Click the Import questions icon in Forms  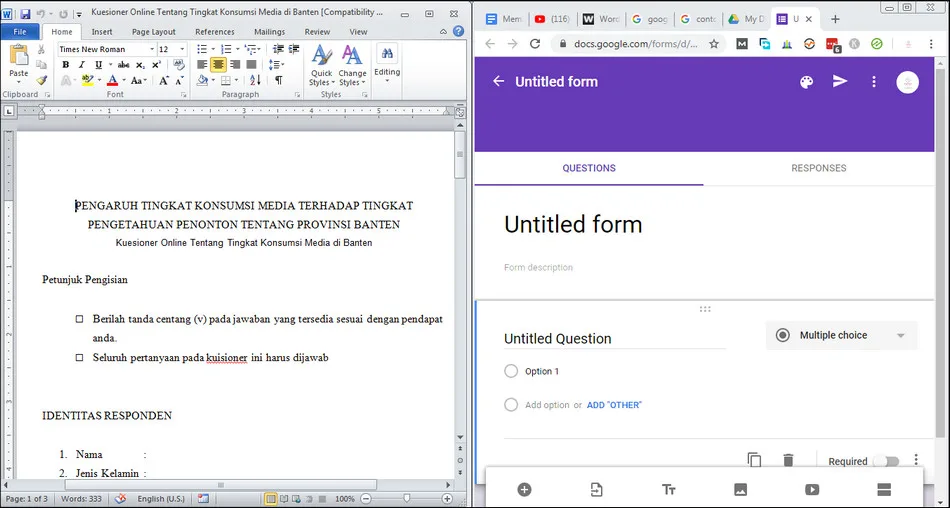coord(596,490)
